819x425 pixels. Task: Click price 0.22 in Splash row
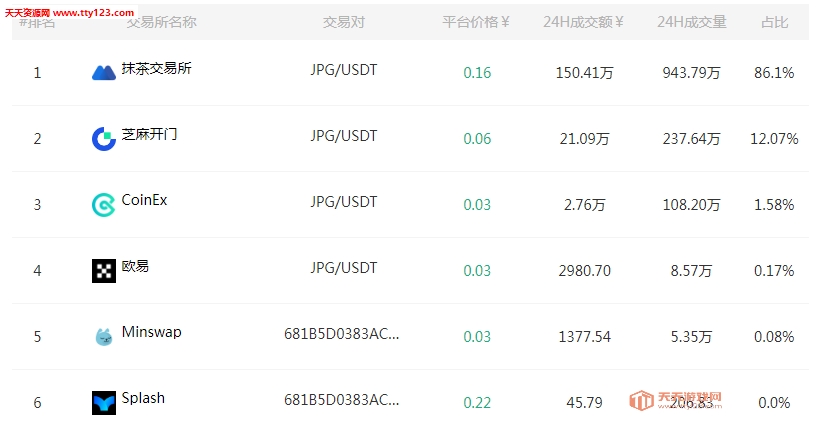click(477, 403)
